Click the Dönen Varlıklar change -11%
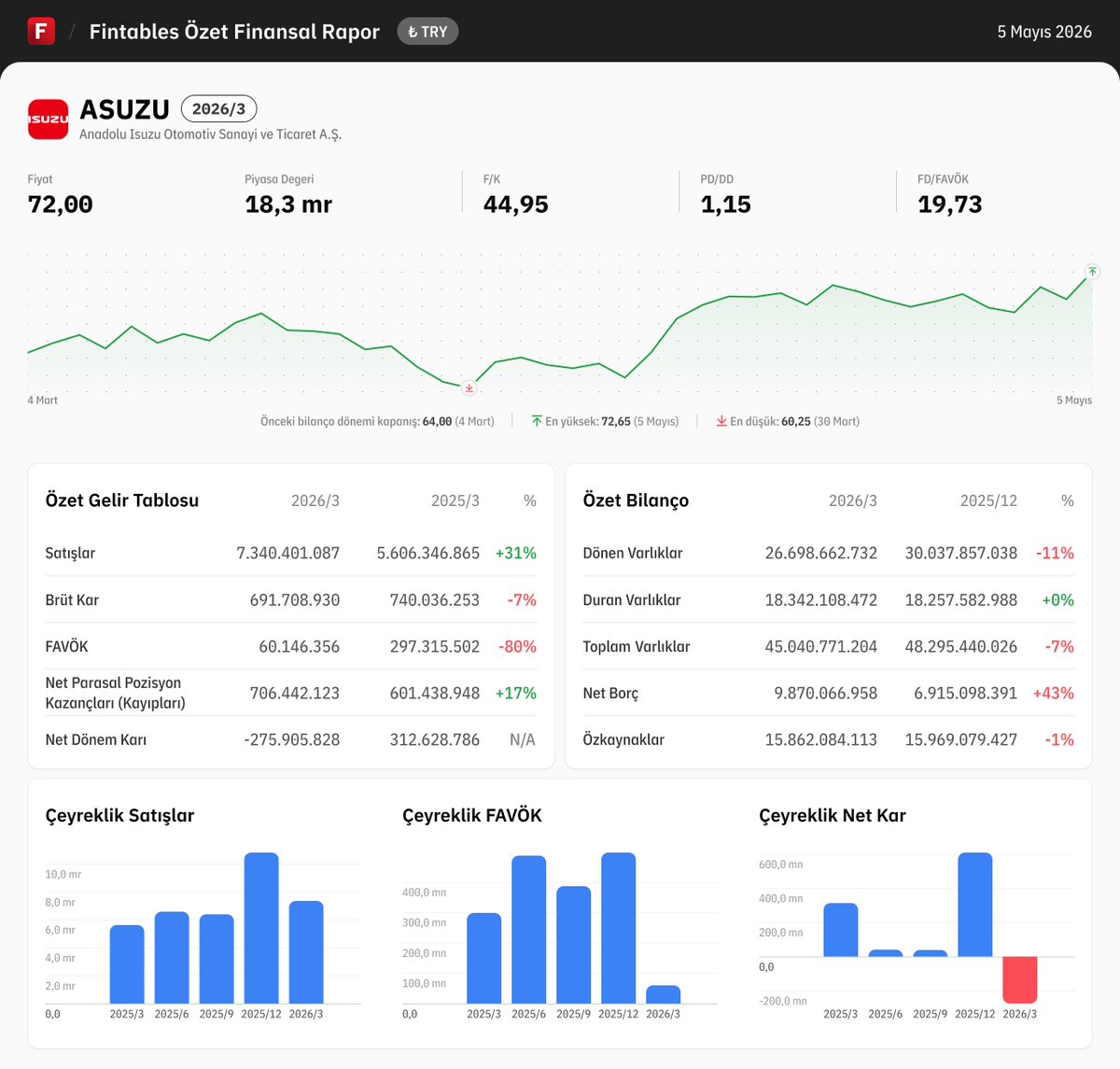1120x1069 pixels. click(x=1056, y=553)
